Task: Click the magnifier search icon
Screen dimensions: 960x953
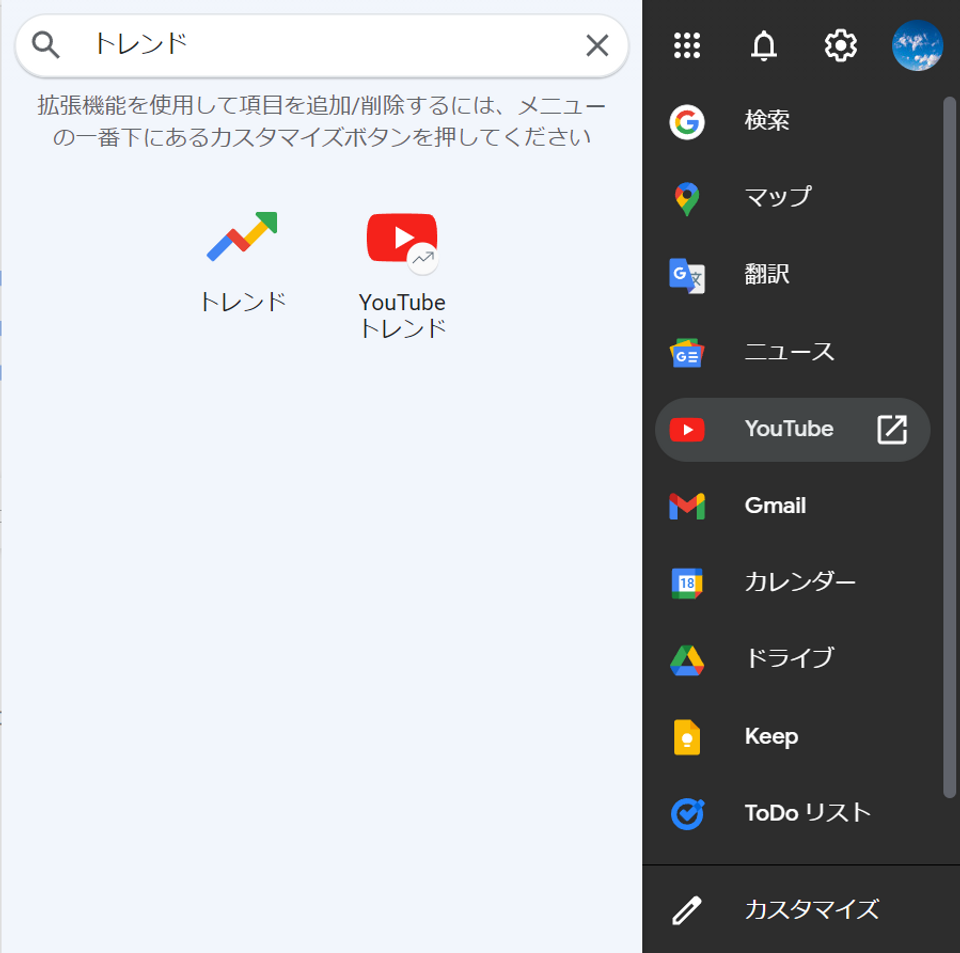Action: click(x=45, y=45)
